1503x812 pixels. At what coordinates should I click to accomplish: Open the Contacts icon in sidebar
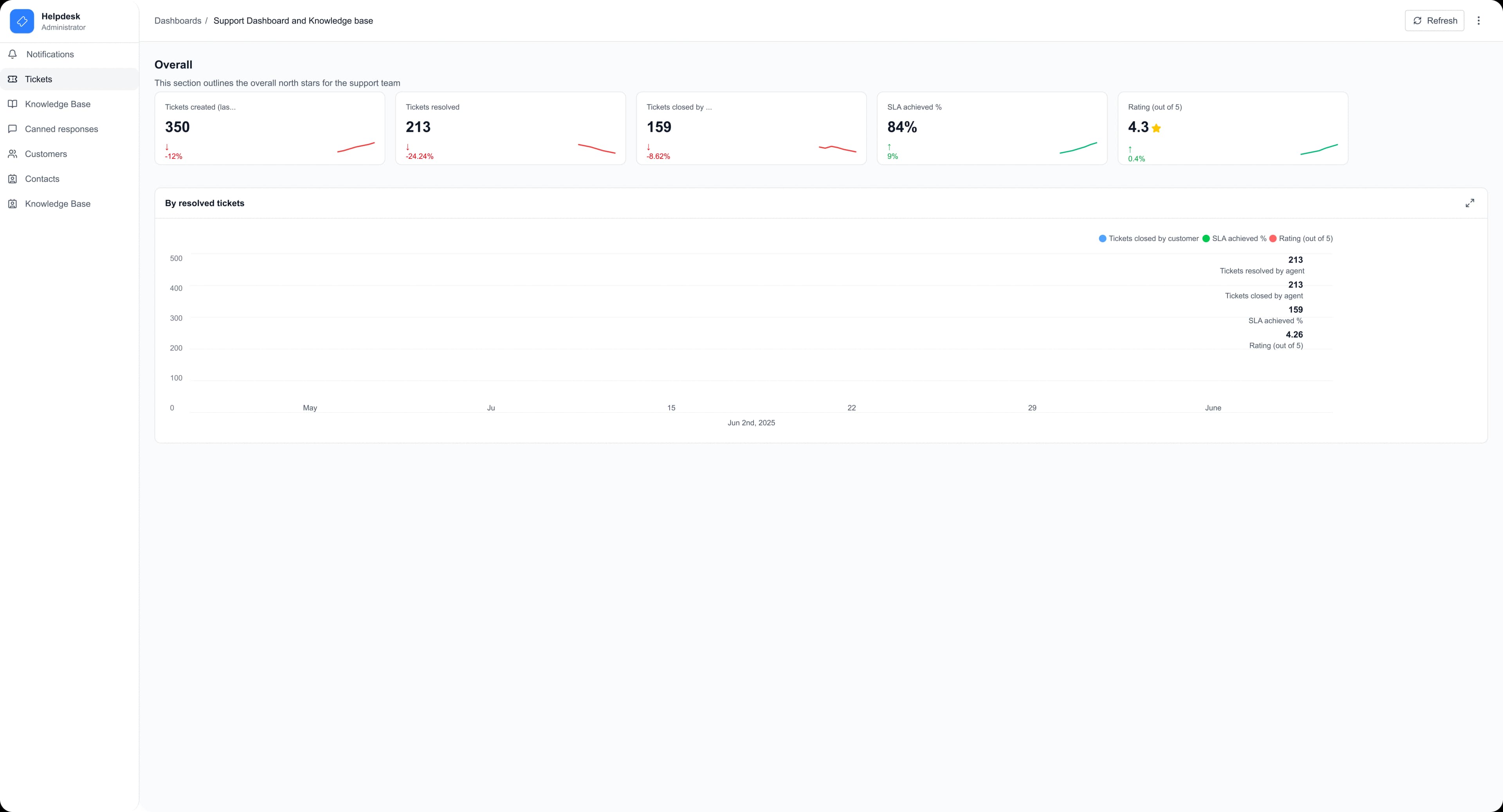point(13,178)
